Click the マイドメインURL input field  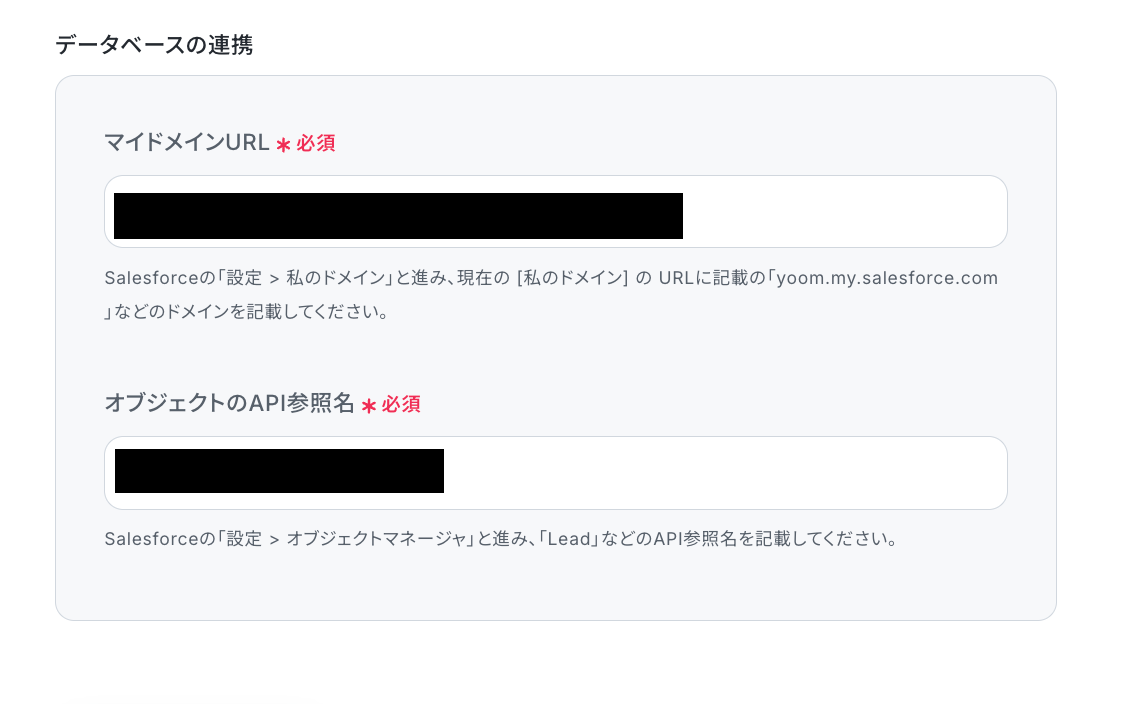pos(556,212)
